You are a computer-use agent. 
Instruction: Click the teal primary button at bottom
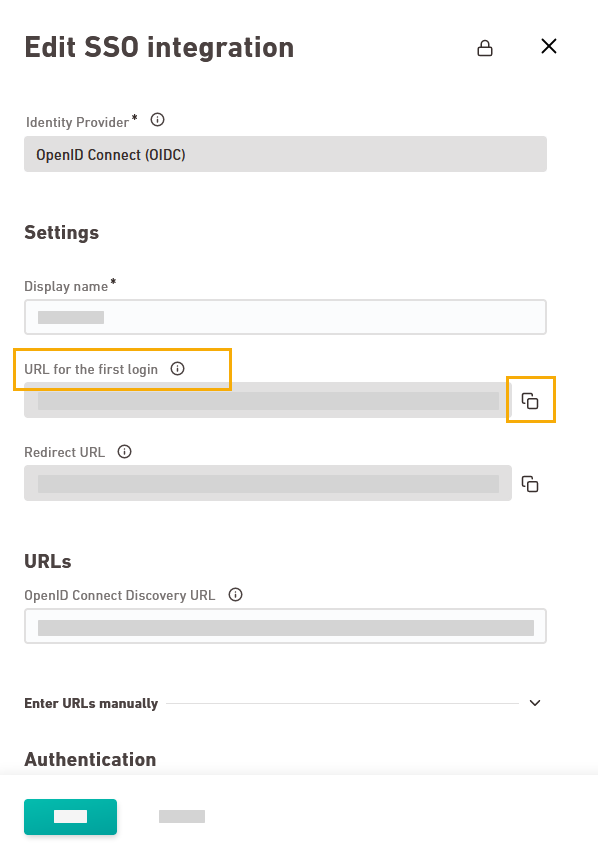click(x=70, y=816)
